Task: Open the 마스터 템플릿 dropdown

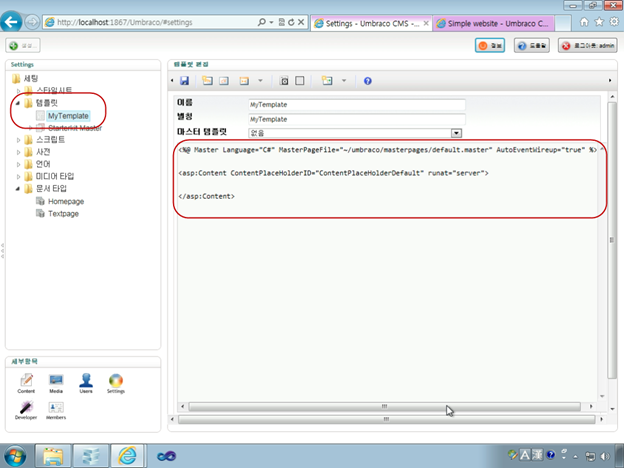Action: tap(456, 133)
